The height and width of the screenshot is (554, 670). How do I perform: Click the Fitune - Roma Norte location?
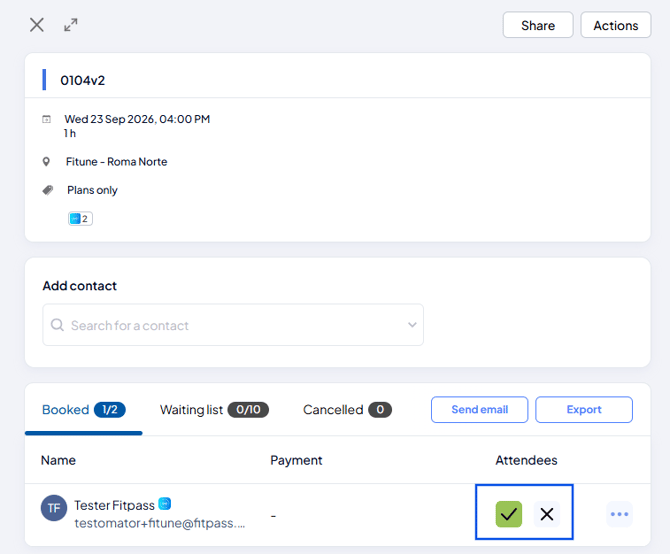(x=116, y=162)
